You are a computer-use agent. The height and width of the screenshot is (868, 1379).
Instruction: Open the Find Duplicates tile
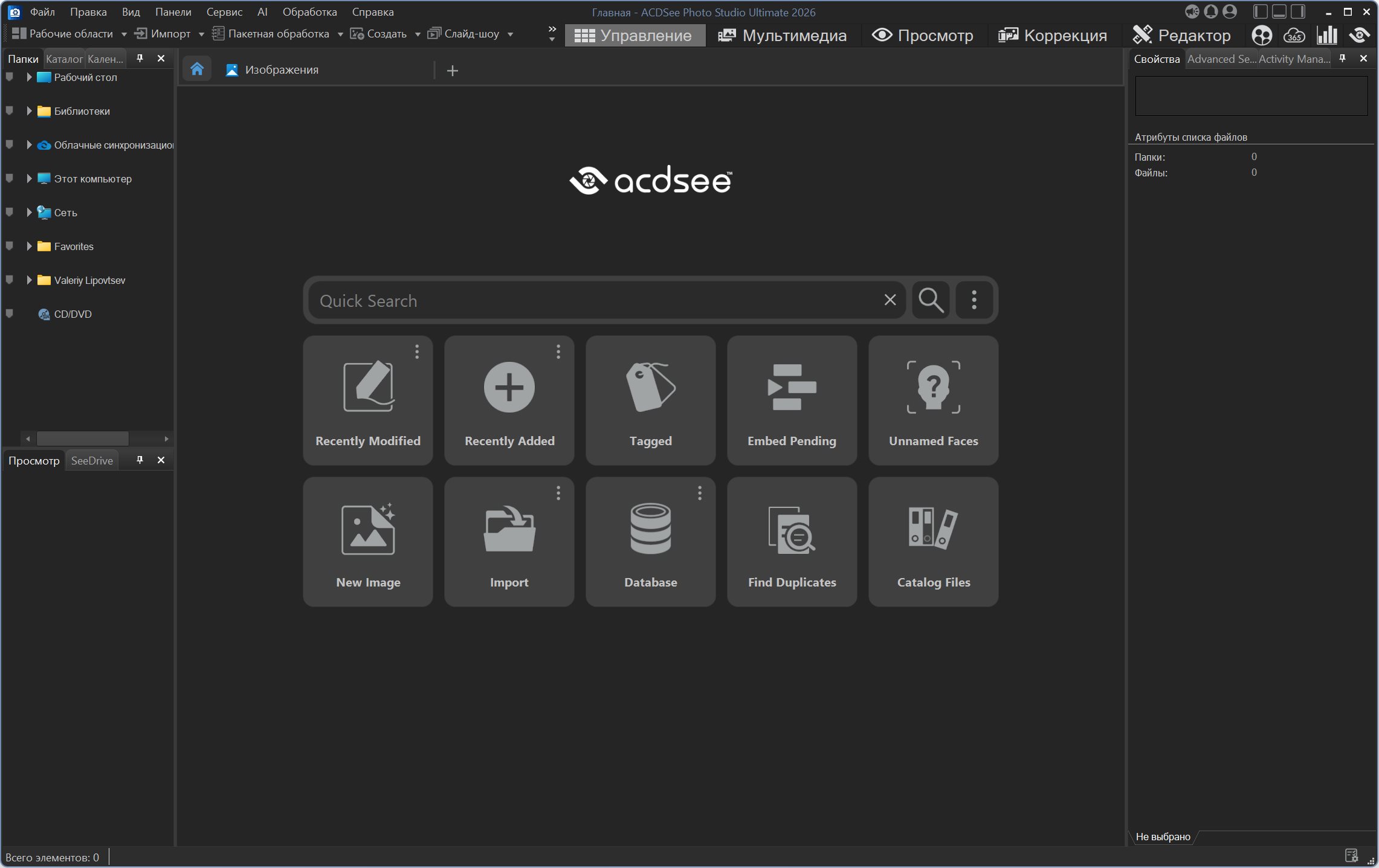click(x=792, y=541)
